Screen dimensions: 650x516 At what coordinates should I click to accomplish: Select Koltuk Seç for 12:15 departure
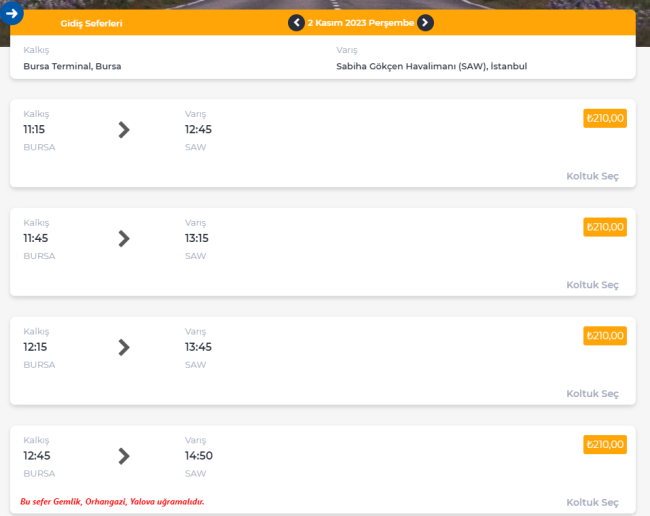click(x=592, y=393)
